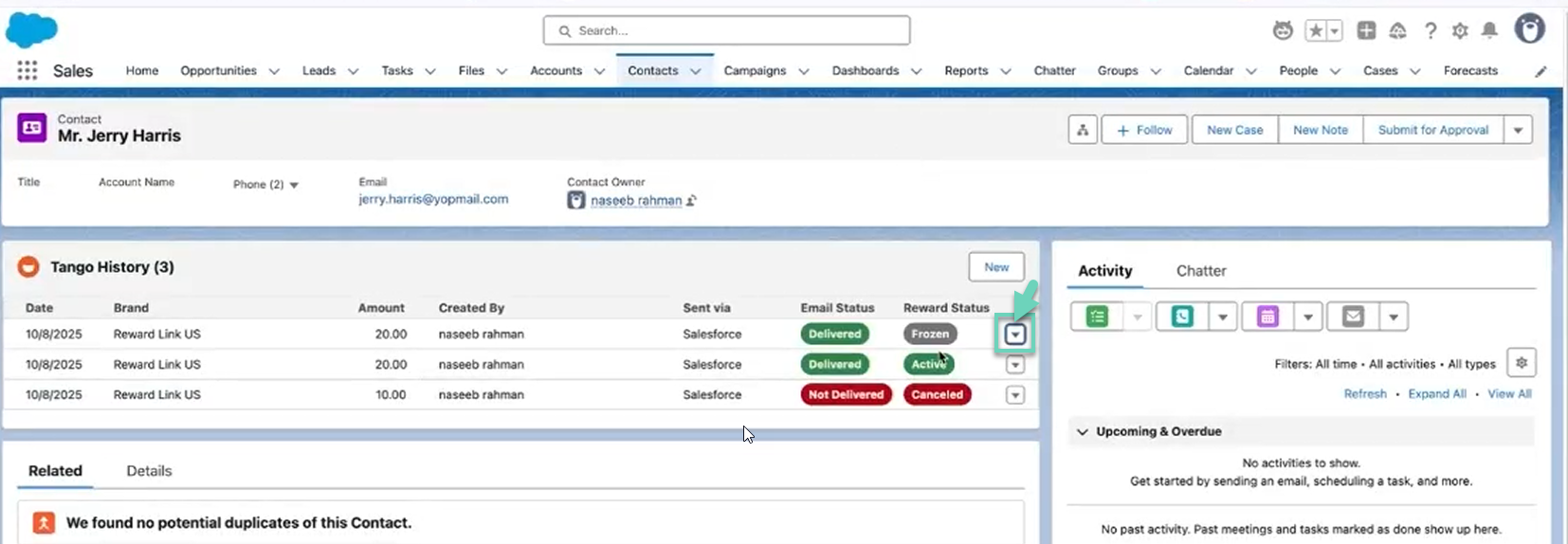Click in the global Search field

coord(727,30)
